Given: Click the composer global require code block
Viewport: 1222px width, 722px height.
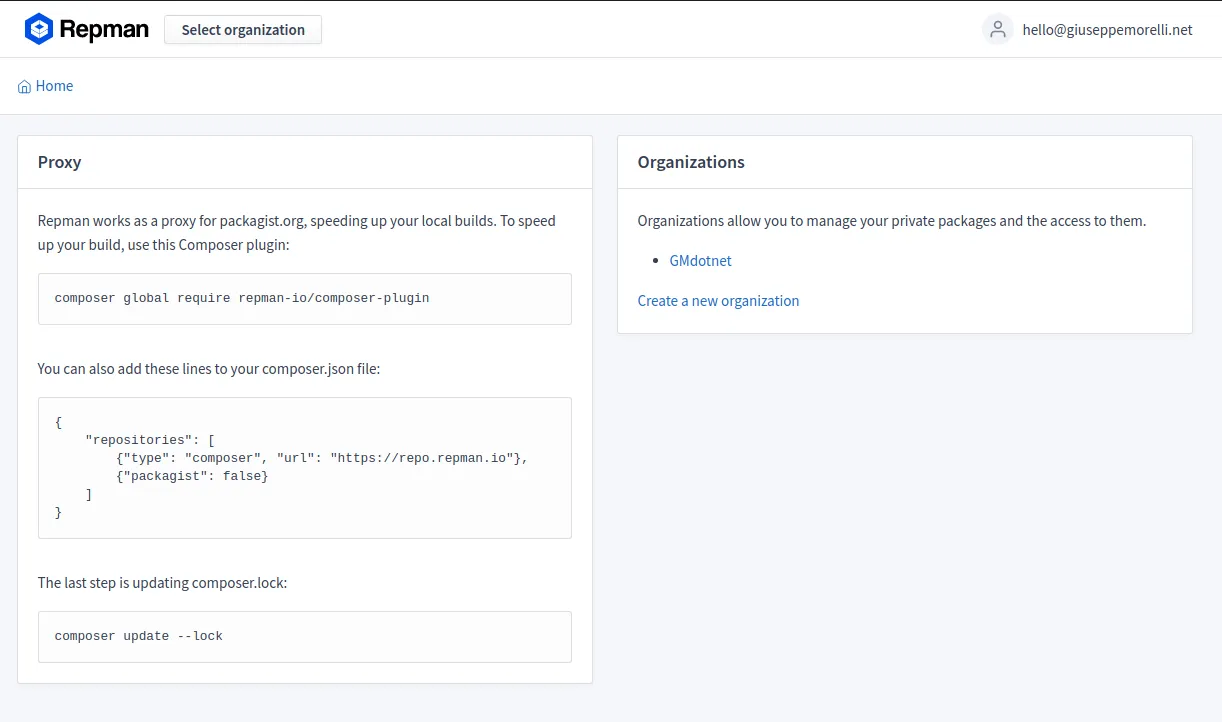Looking at the screenshot, I should [x=304, y=299].
